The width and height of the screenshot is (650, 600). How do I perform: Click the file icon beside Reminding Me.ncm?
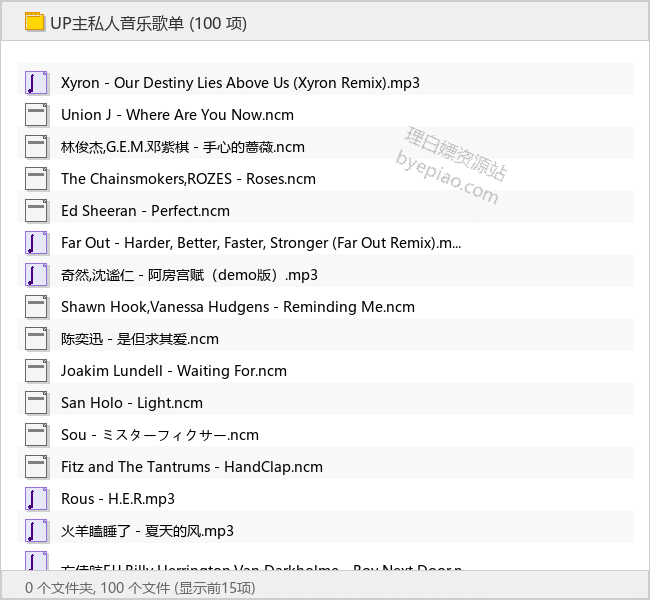[x=36, y=307]
